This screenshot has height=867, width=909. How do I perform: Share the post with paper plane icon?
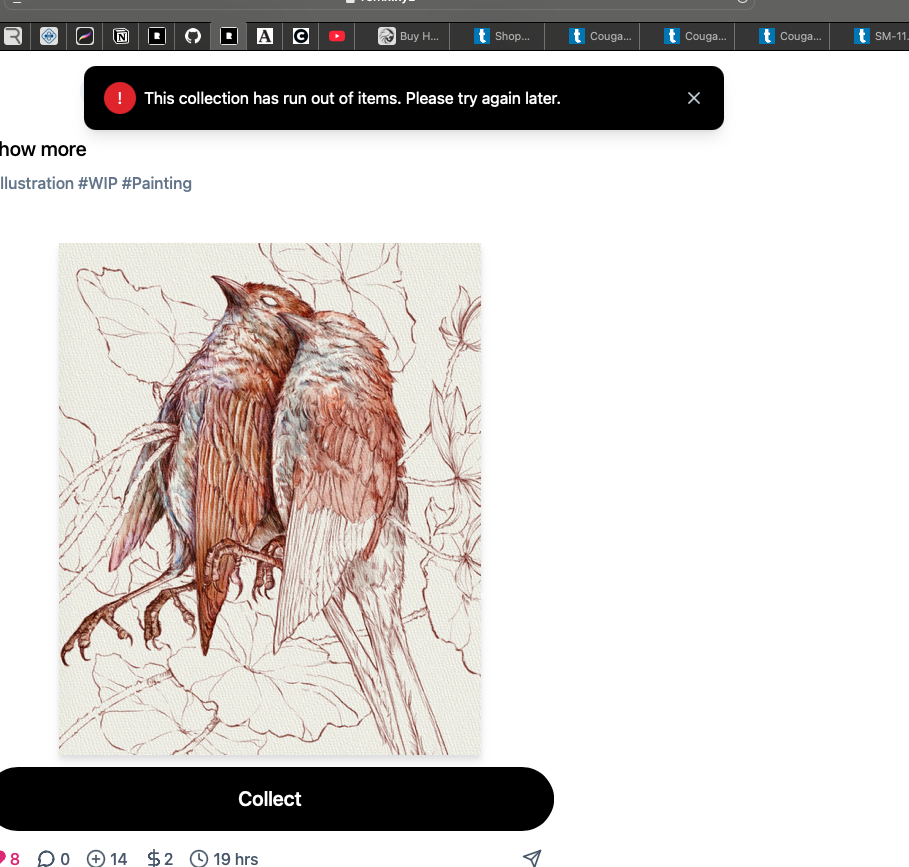(532, 858)
